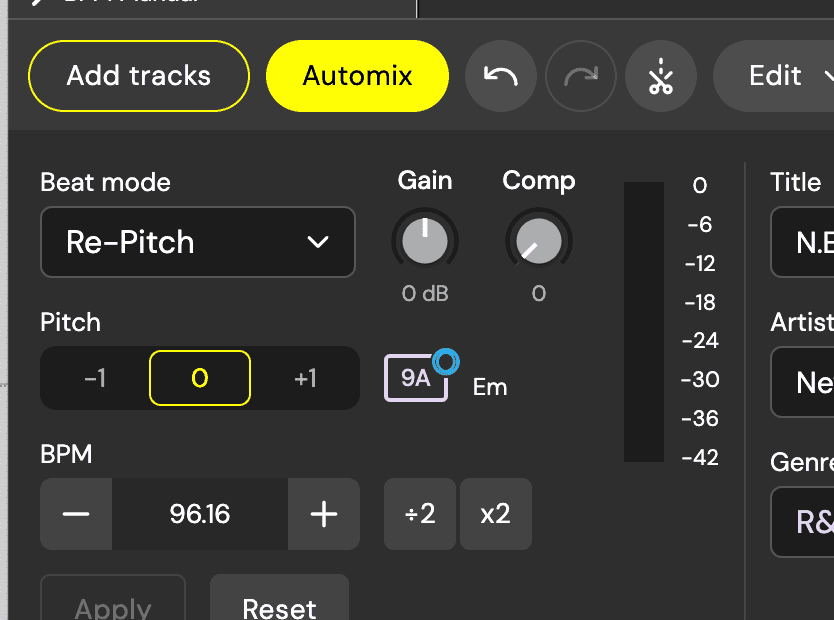This screenshot has width=834, height=620.
Task: Click the 9A key badge
Action: [x=415, y=378]
